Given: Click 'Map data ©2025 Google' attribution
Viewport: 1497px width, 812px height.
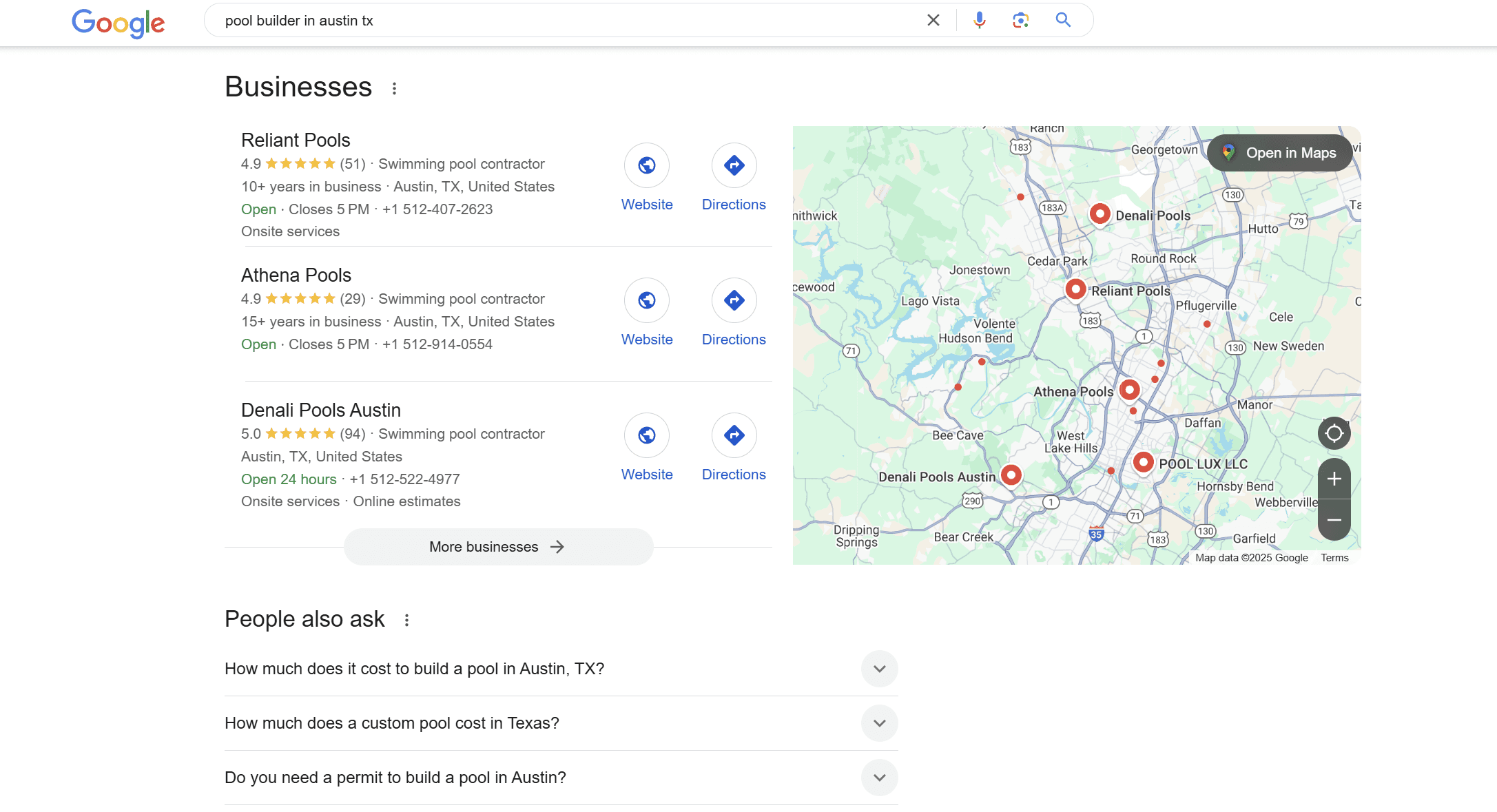Looking at the screenshot, I should [1251, 558].
